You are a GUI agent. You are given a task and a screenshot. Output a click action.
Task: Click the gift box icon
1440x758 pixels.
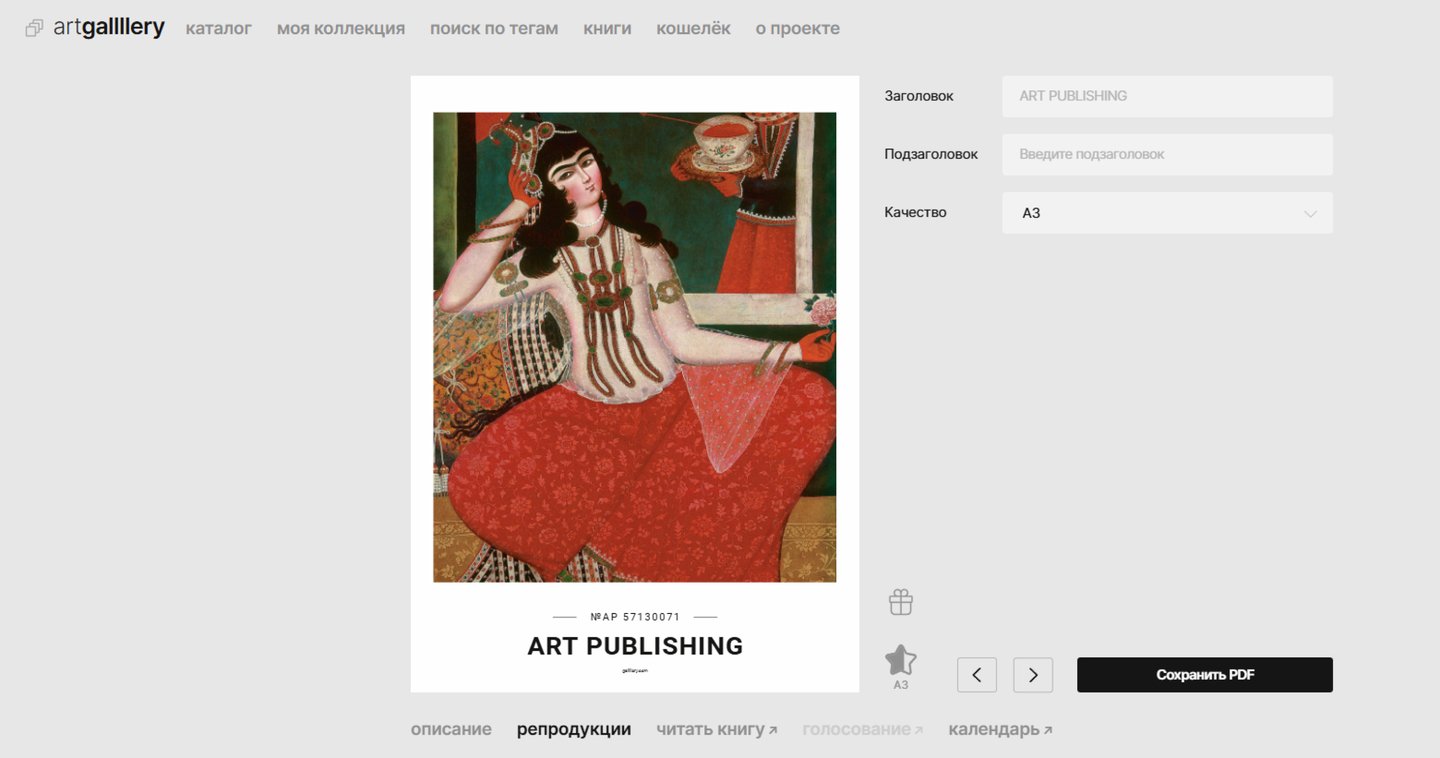900,602
